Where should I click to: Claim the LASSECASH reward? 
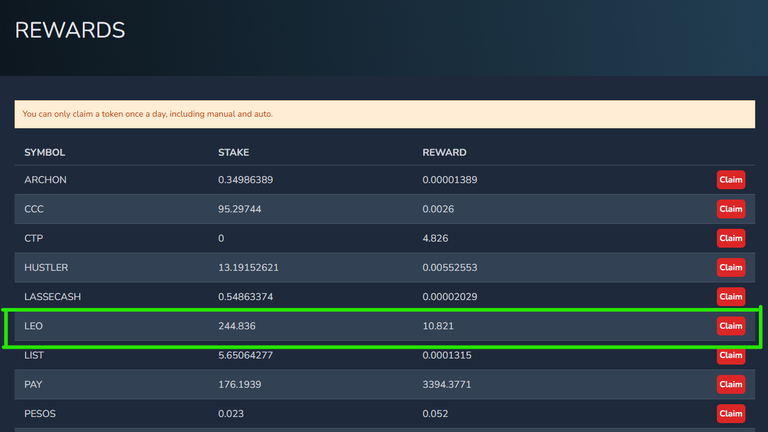click(731, 297)
